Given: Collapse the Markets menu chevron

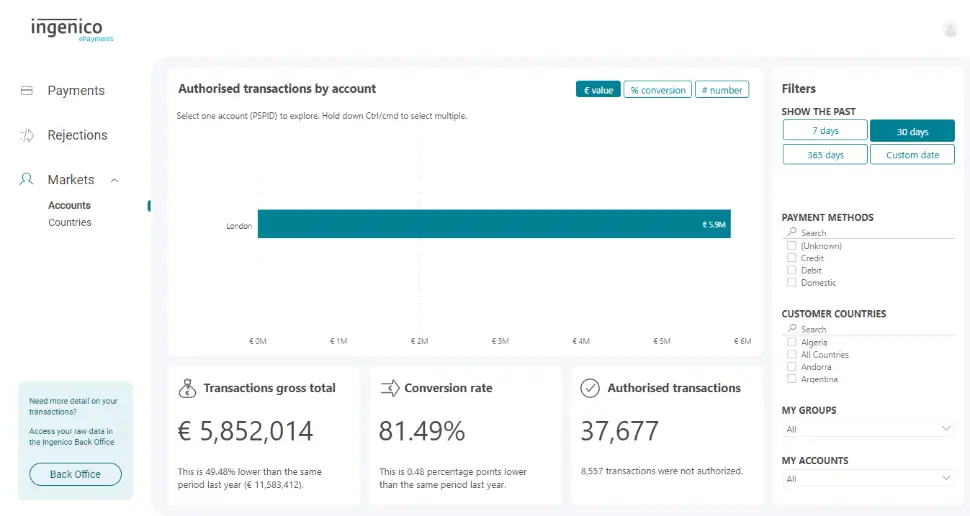Looking at the screenshot, I should point(114,180).
